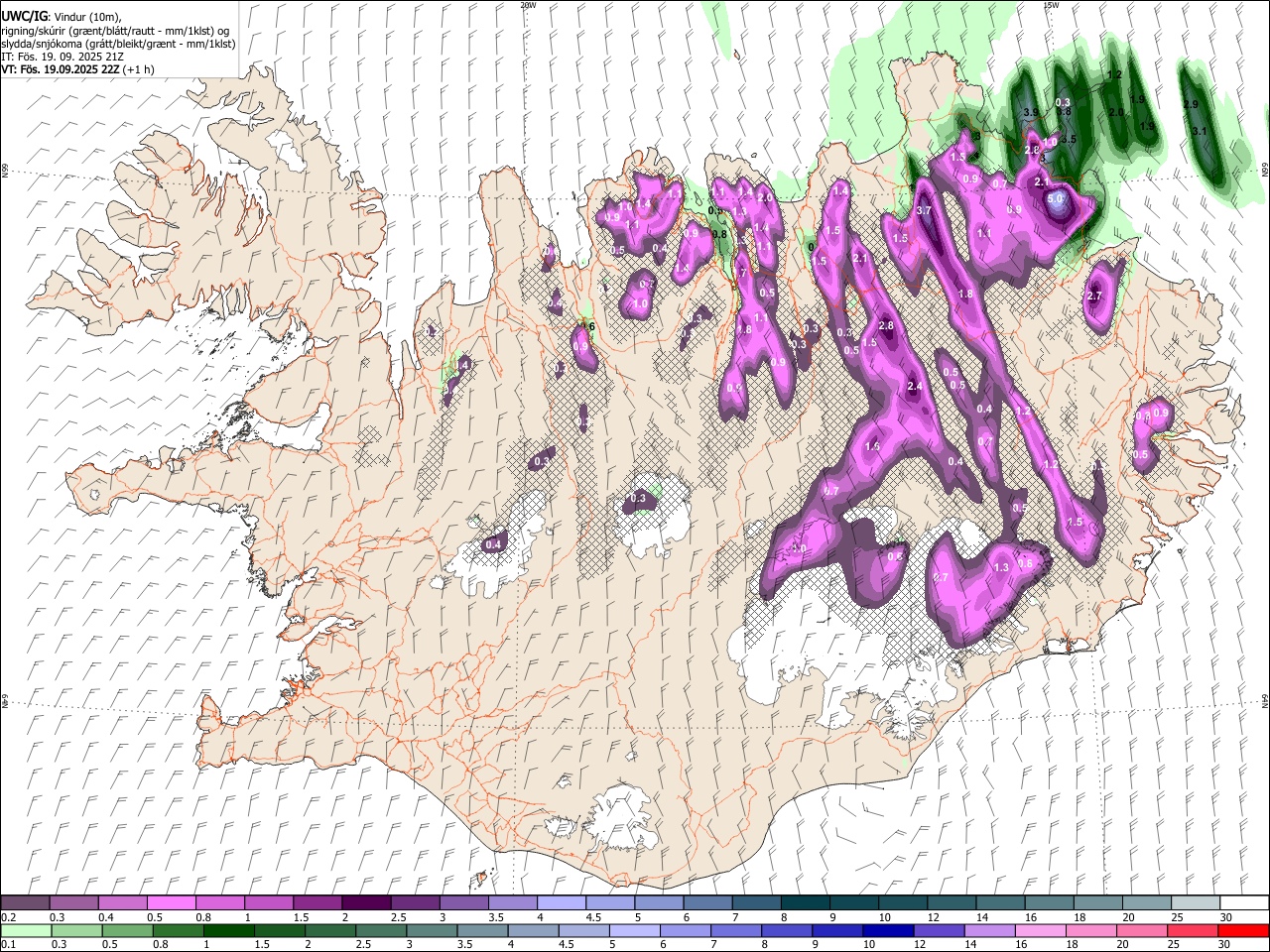Select the white 30 swatch in upper legend
This screenshot has height=952, width=1270.
[1244, 902]
